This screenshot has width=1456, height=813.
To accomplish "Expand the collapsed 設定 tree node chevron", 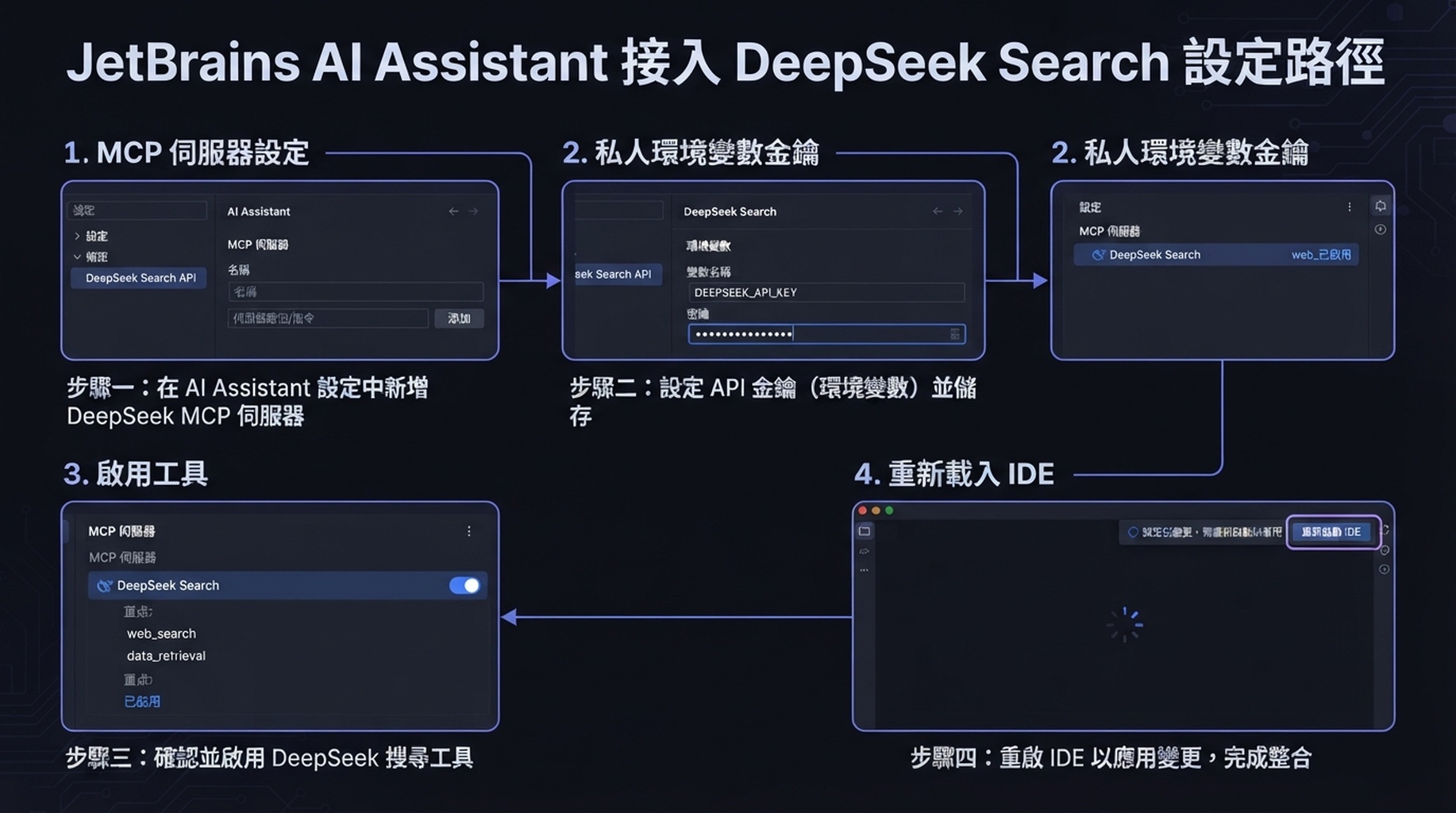I will 77,236.
